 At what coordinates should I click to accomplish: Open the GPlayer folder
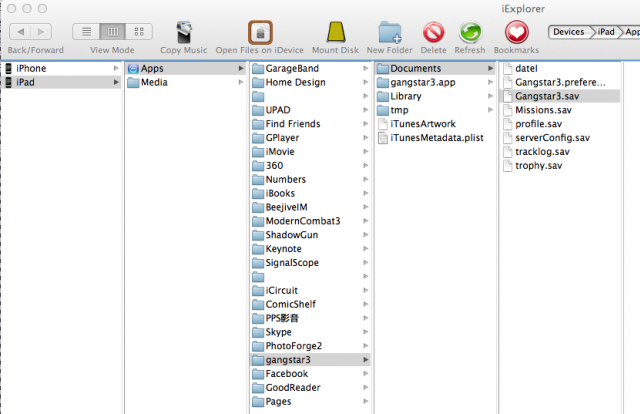click(x=310, y=138)
